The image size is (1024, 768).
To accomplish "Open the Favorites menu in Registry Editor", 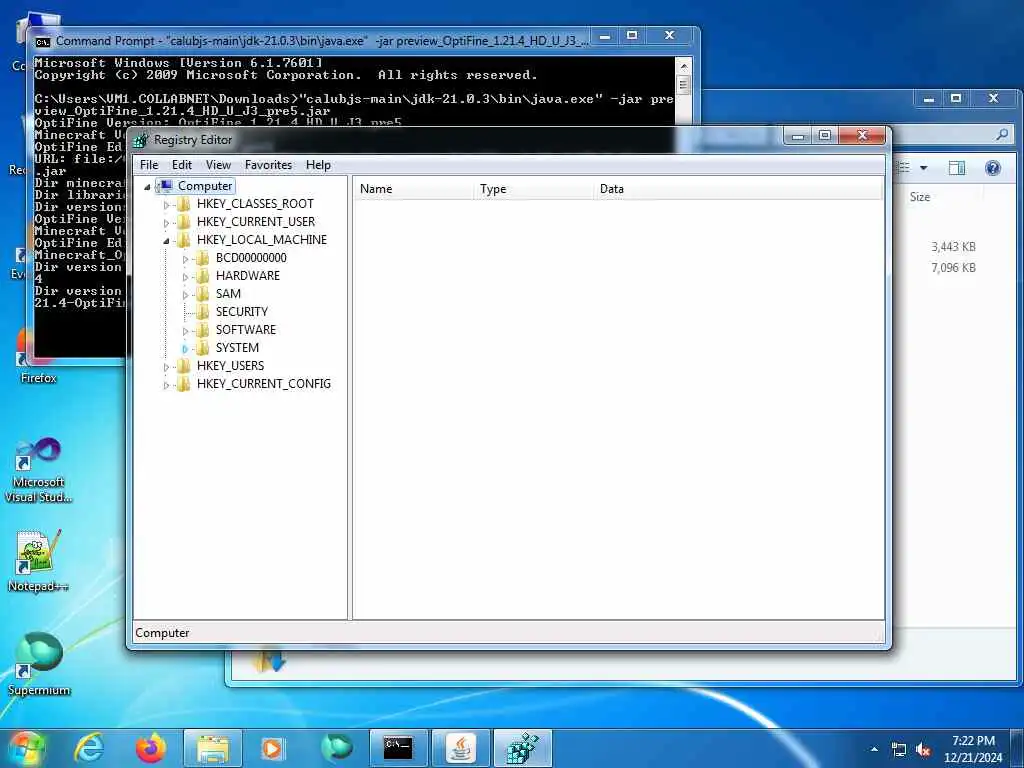I will click(268, 165).
